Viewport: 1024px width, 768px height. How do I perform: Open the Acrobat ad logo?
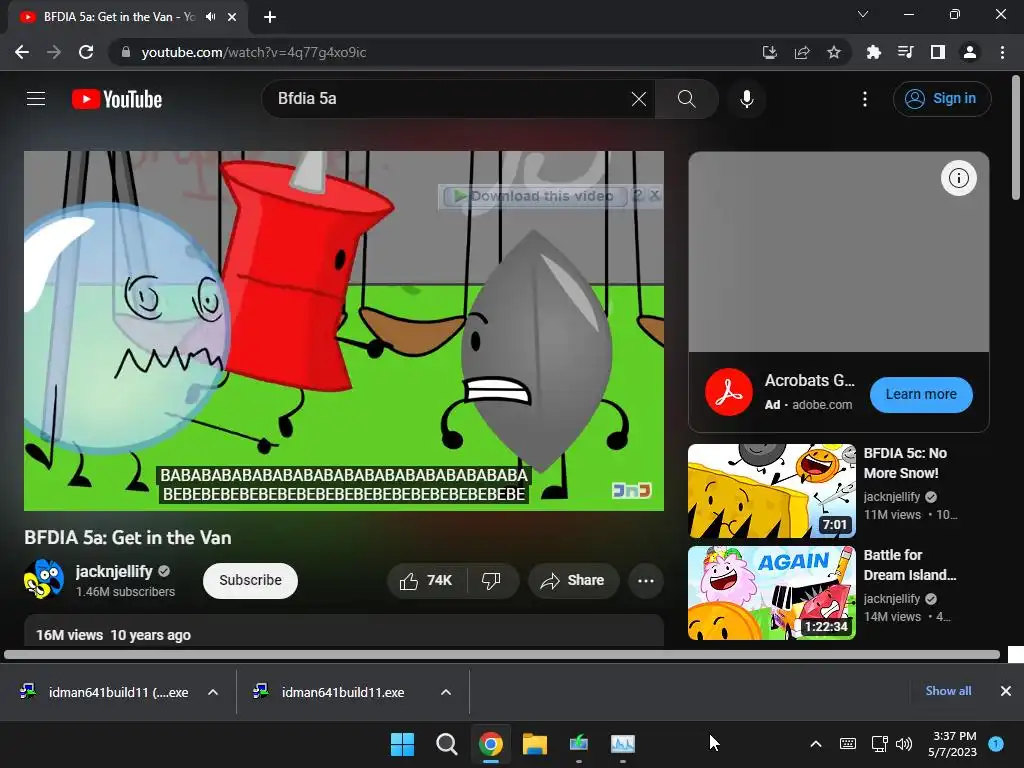(x=729, y=392)
